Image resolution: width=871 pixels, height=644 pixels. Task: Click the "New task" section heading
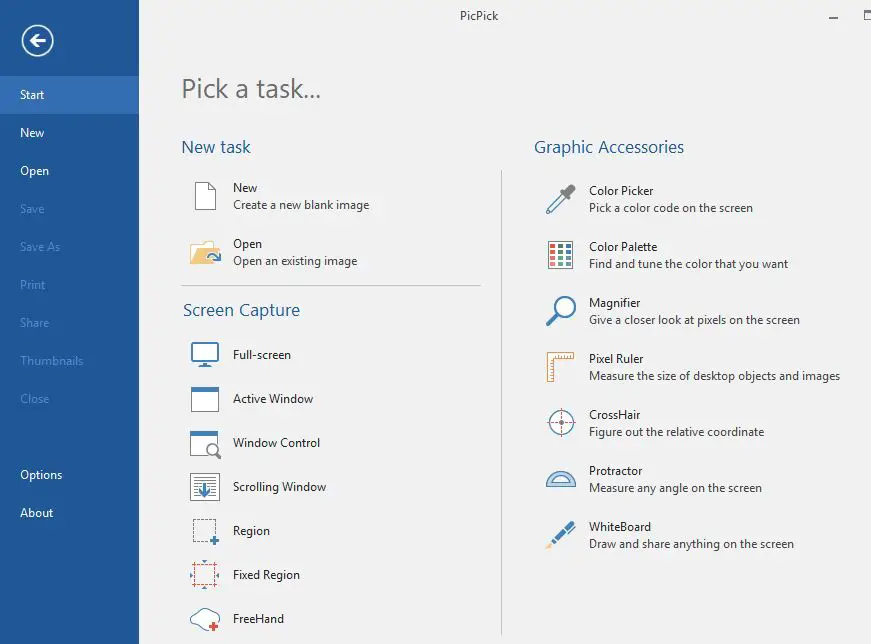[x=216, y=147]
